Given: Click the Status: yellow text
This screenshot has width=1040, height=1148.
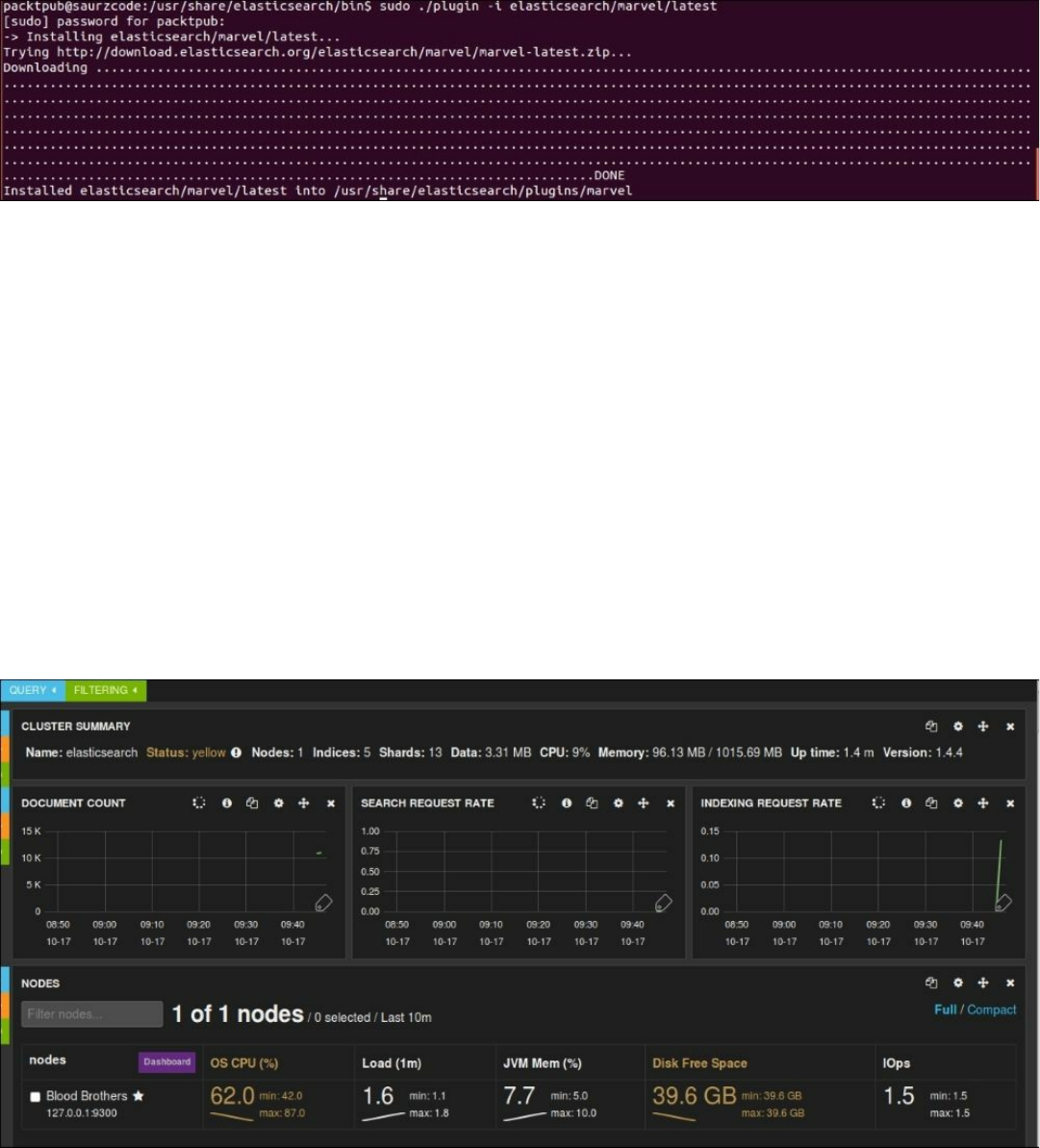Looking at the screenshot, I should click(x=186, y=753).
